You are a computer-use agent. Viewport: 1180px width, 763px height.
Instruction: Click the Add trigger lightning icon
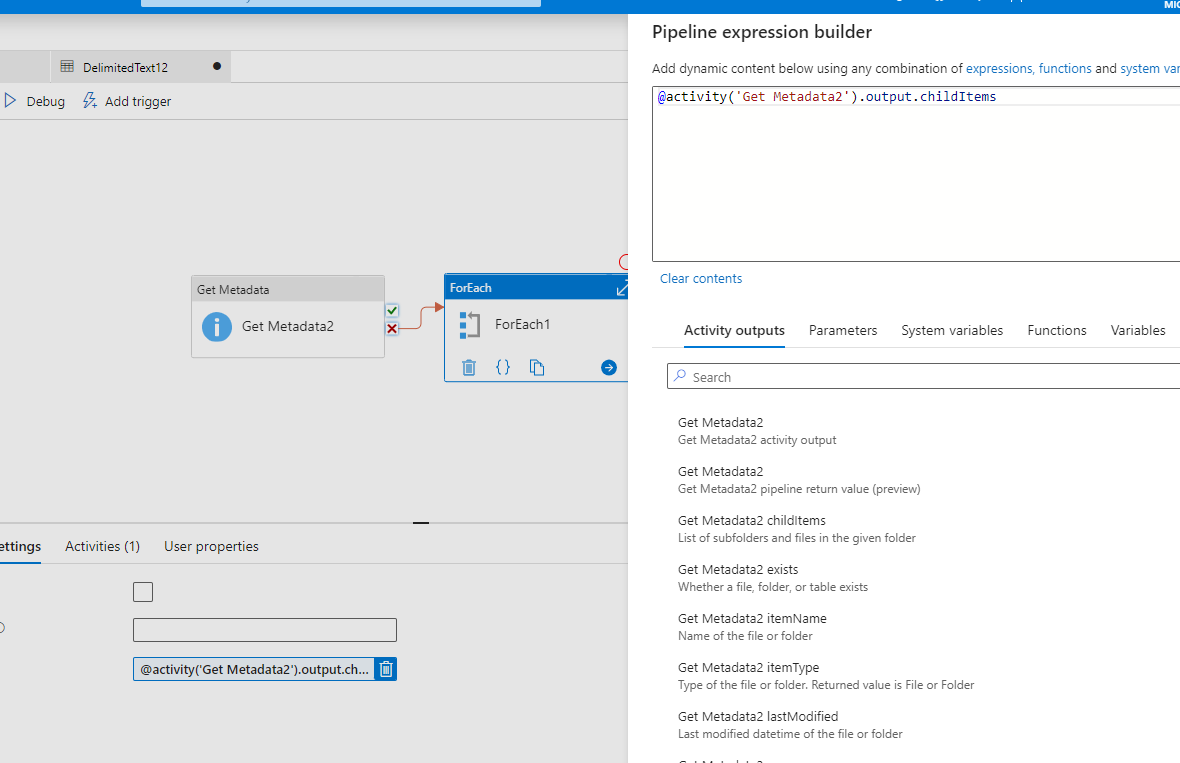point(90,100)
